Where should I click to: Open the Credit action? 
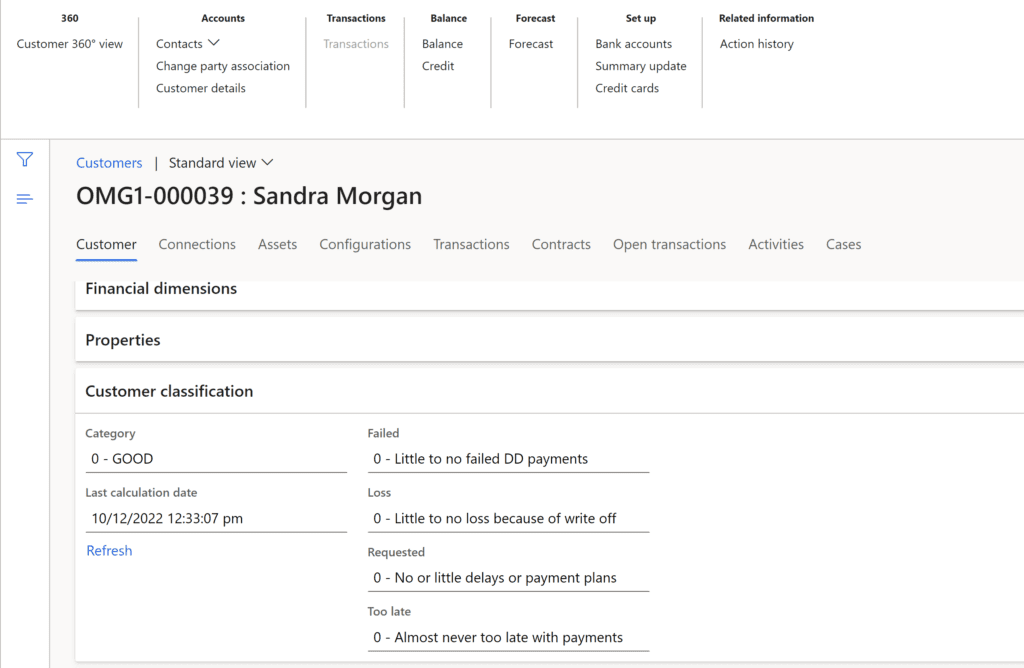click(438, 66)
